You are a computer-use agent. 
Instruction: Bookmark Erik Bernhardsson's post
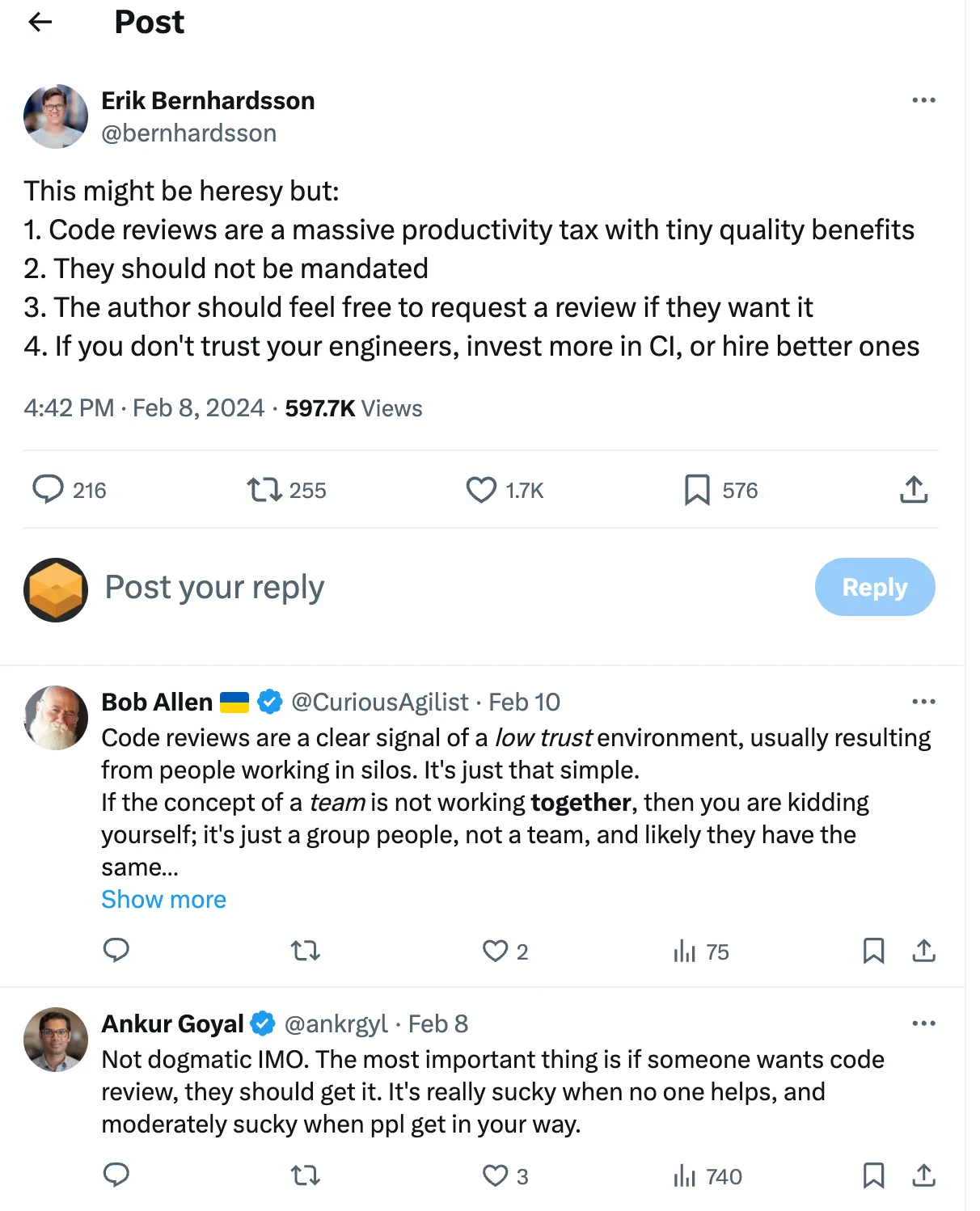[x=695, y=489]
